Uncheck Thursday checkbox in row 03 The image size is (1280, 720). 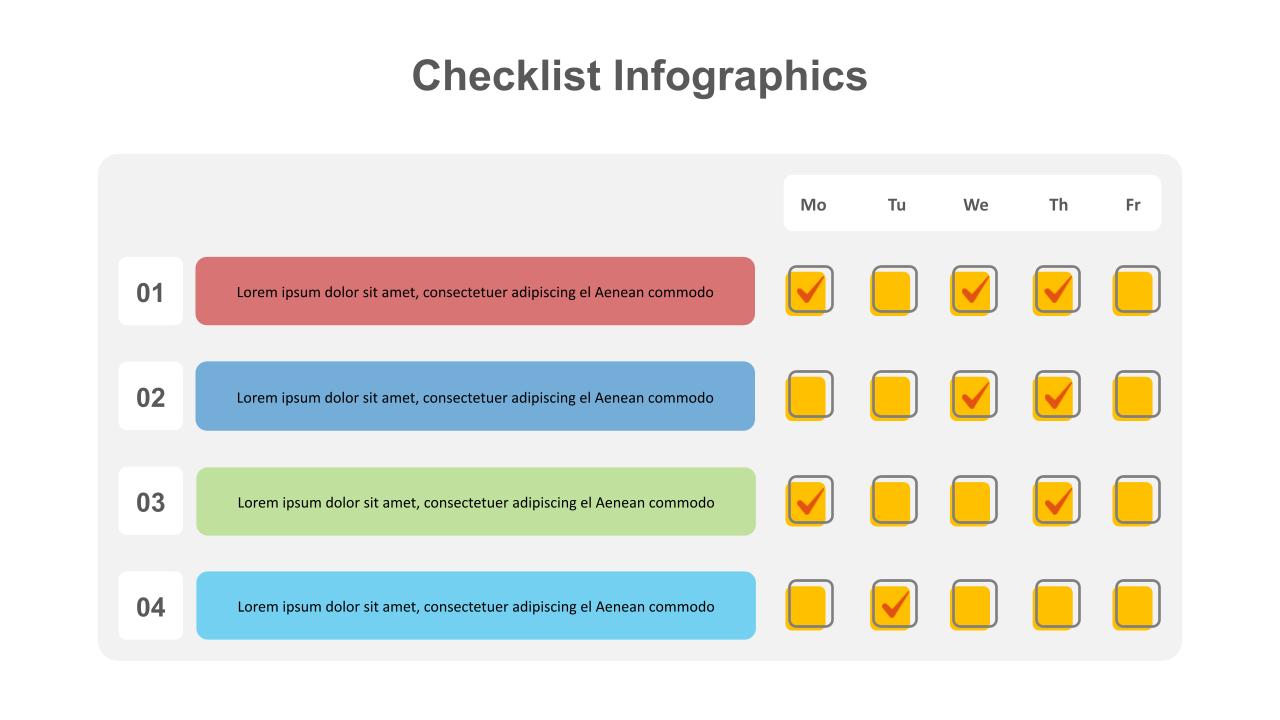tap(1056, 500)
